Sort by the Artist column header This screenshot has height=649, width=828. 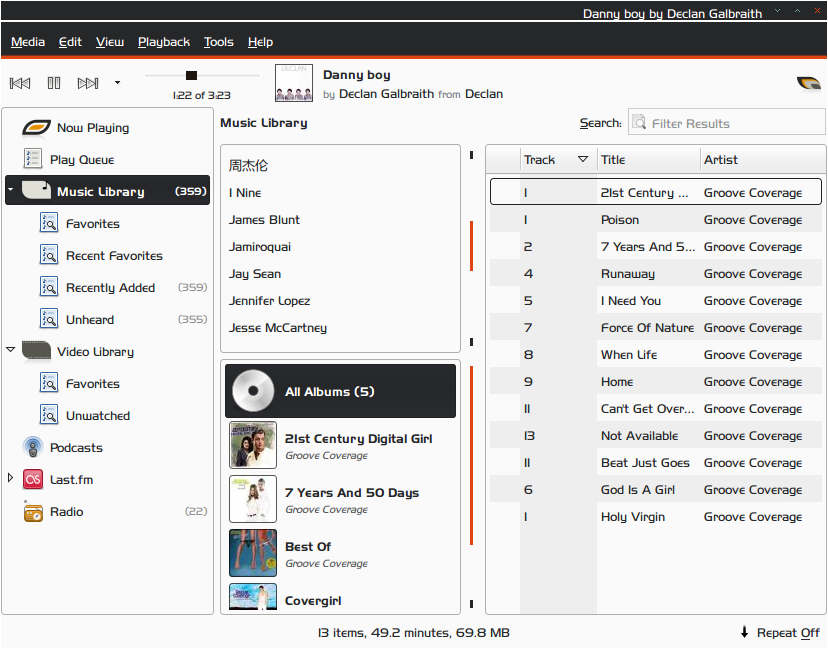tap(763, 159)
